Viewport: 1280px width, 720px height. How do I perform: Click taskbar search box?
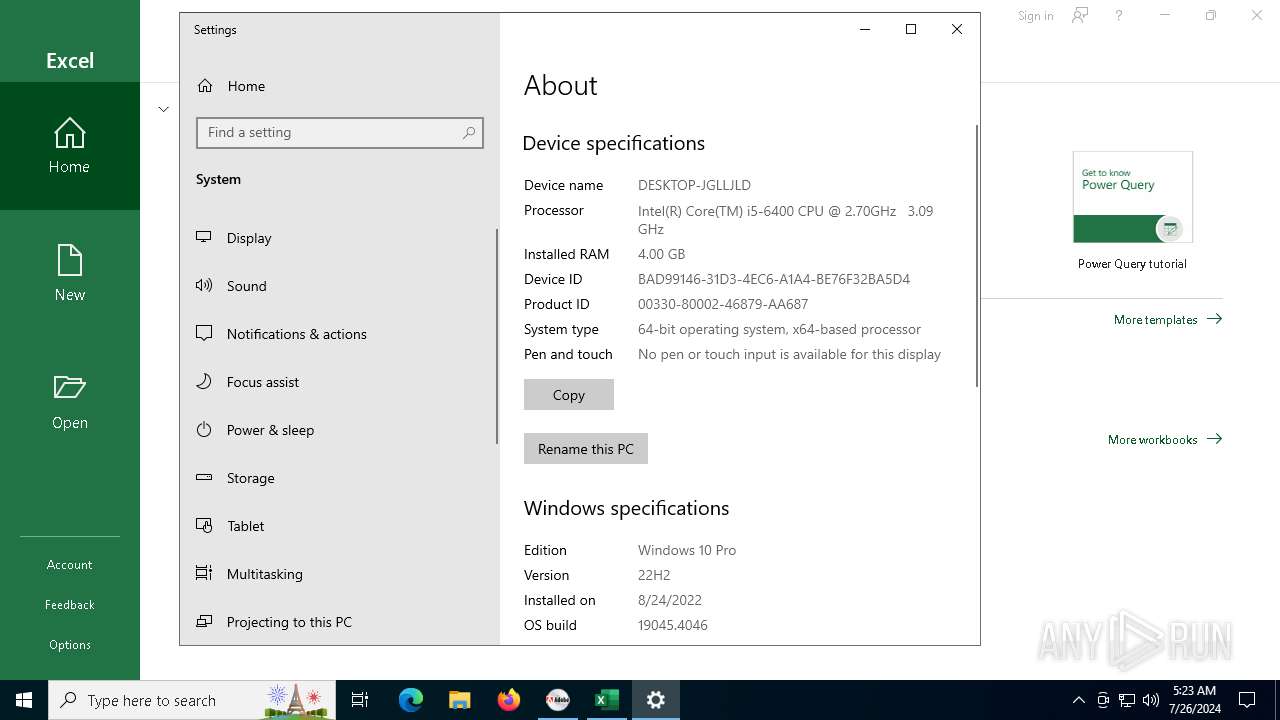193,700
